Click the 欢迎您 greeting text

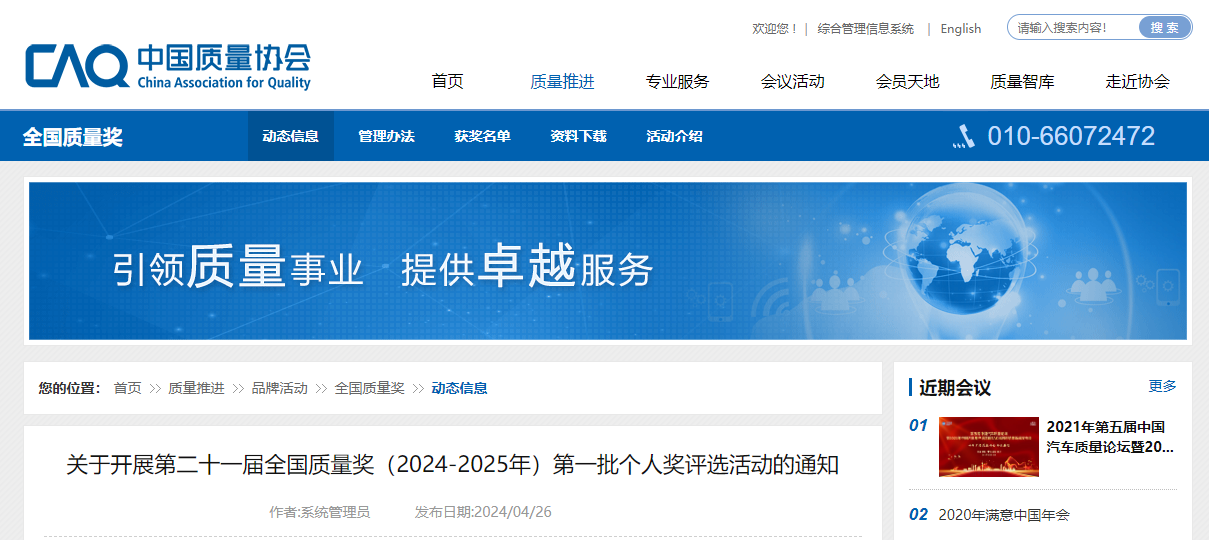click(x=775, y=29)
